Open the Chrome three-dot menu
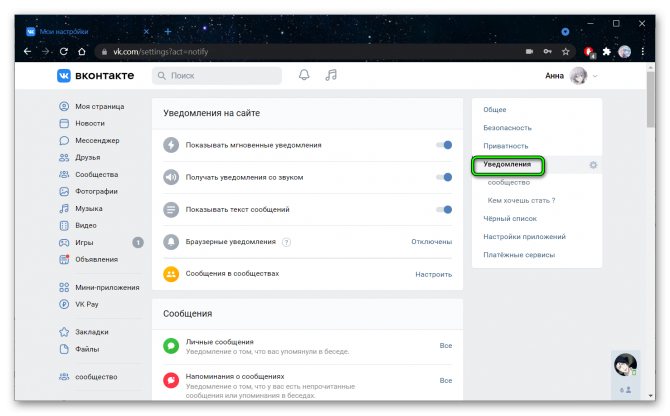 tap(643, 52)
